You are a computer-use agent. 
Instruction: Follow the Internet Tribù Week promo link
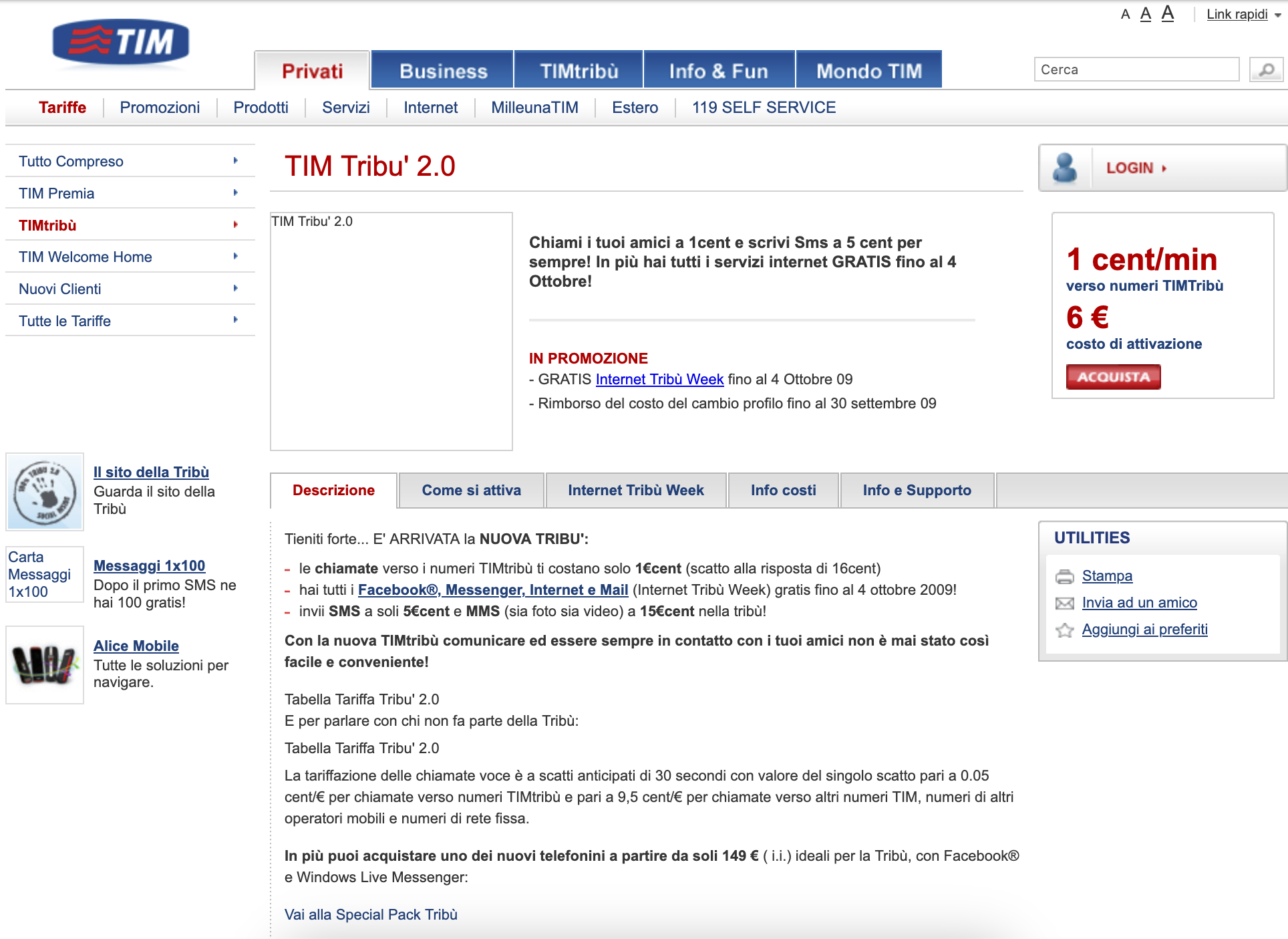pos(659,380)
